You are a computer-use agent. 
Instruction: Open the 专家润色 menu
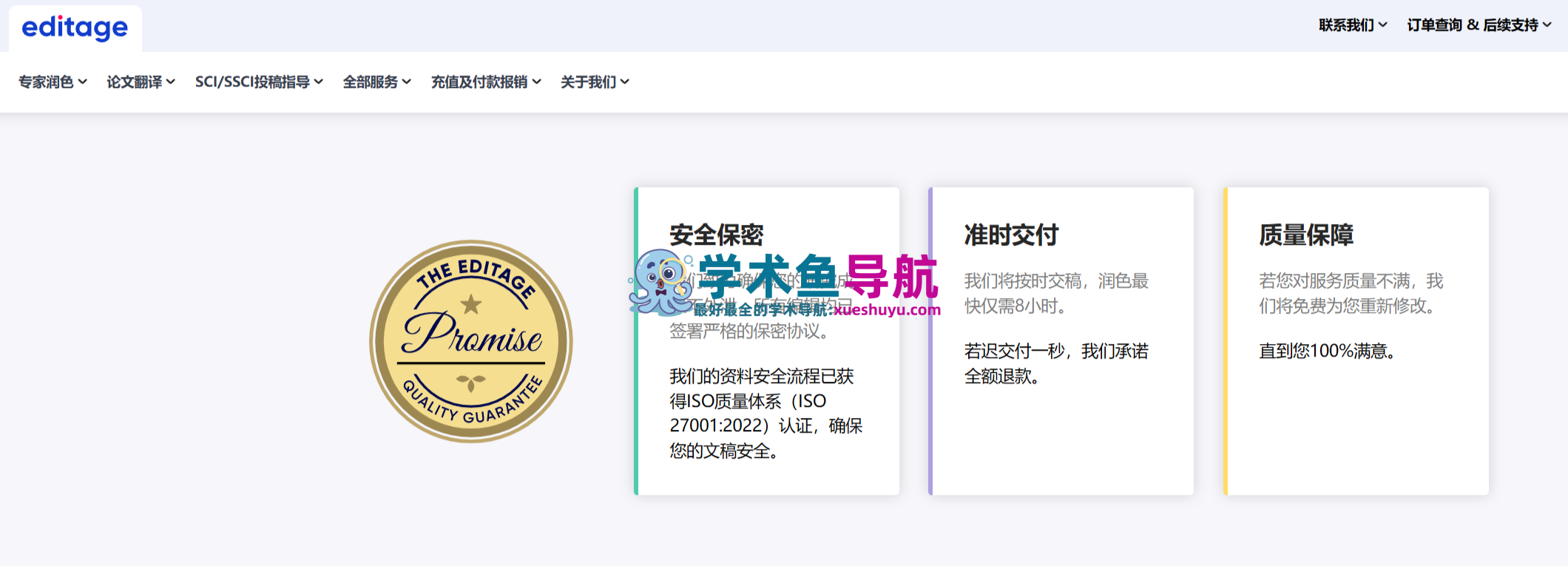(53, 82)
